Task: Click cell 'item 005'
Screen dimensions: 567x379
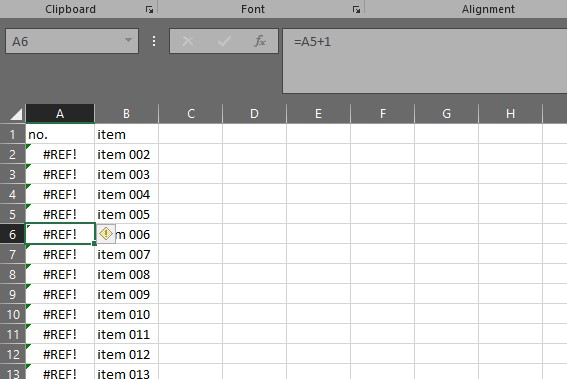Action: click(x=126, y=214)
